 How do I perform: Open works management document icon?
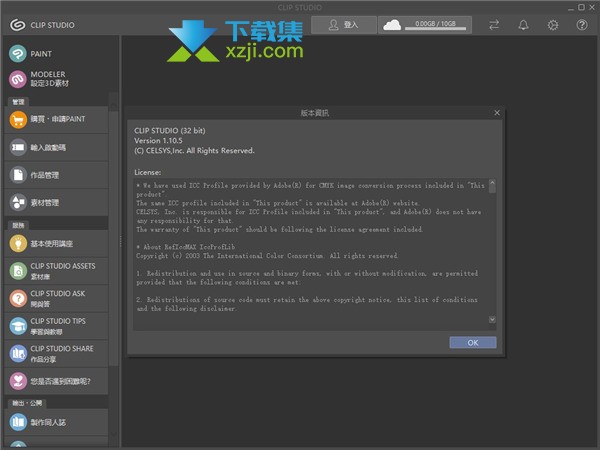pyautogui.click(x=18, y=175)
